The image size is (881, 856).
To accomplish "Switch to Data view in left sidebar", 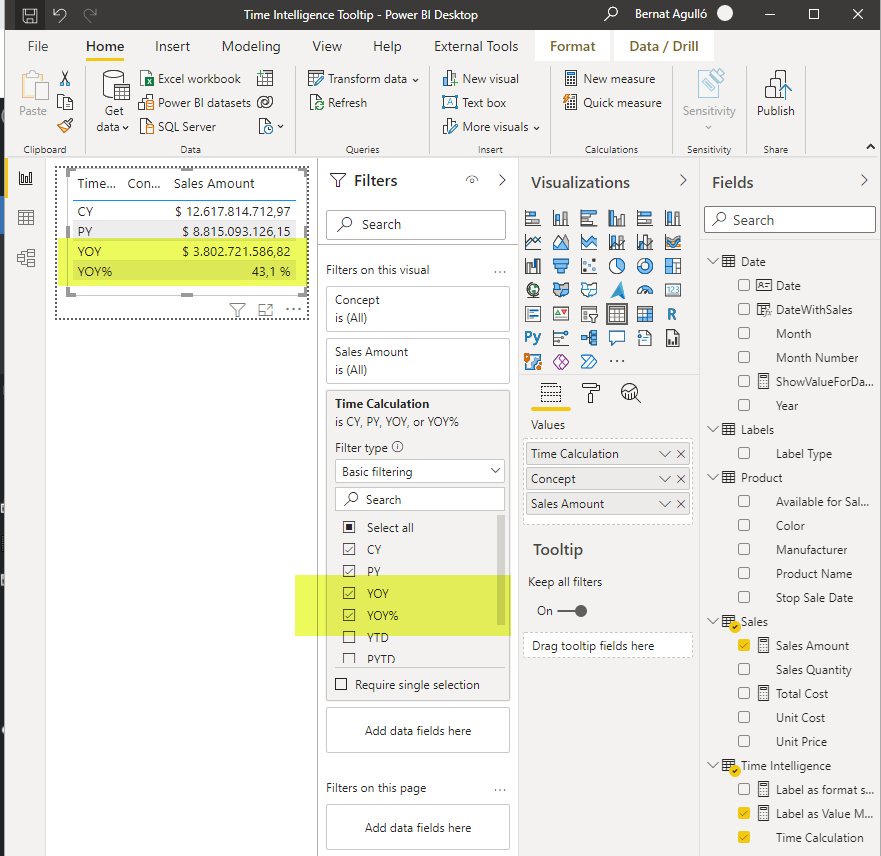I will coord(26,218).
